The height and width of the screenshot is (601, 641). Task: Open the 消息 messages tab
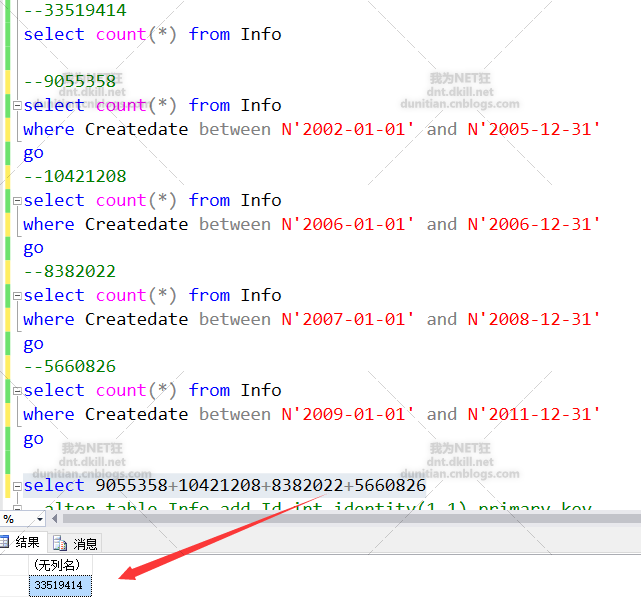click(76, 543)
